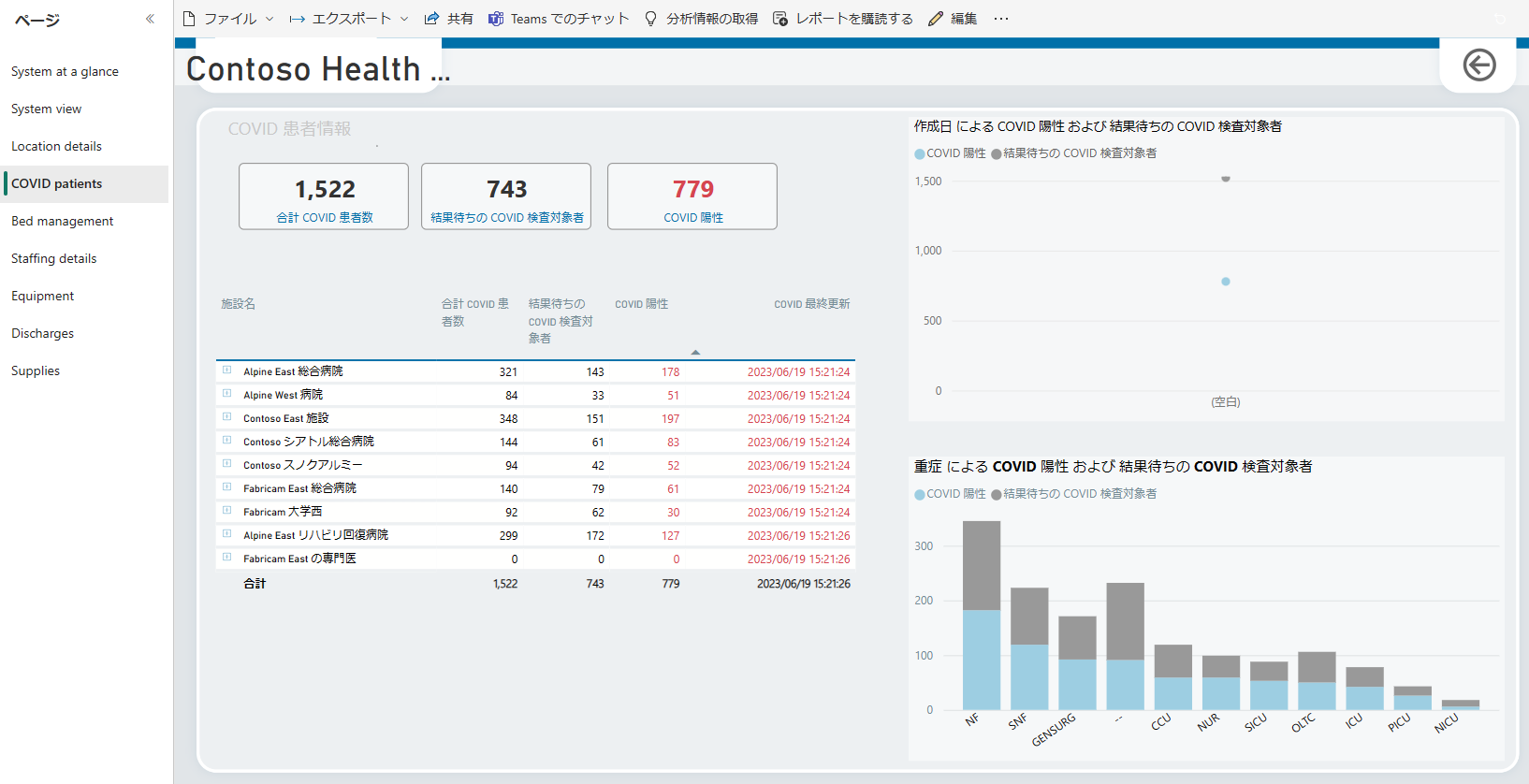Select the ICU bar

[1364, 689]
